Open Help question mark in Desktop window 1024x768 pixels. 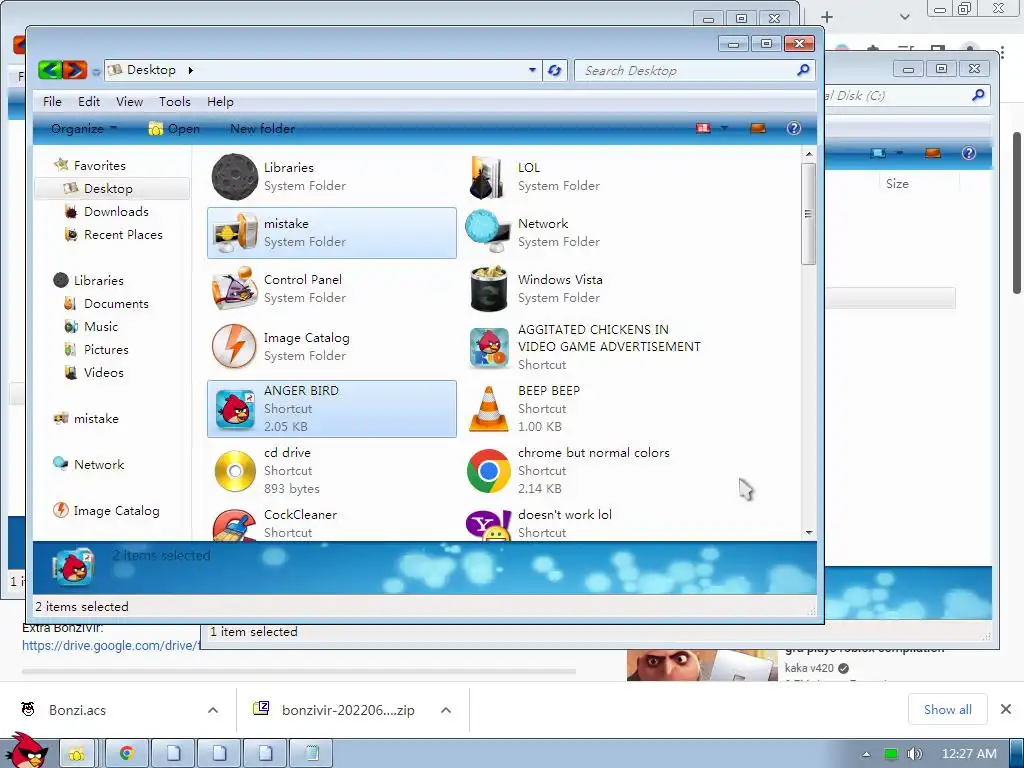click(x=793, y=128)
